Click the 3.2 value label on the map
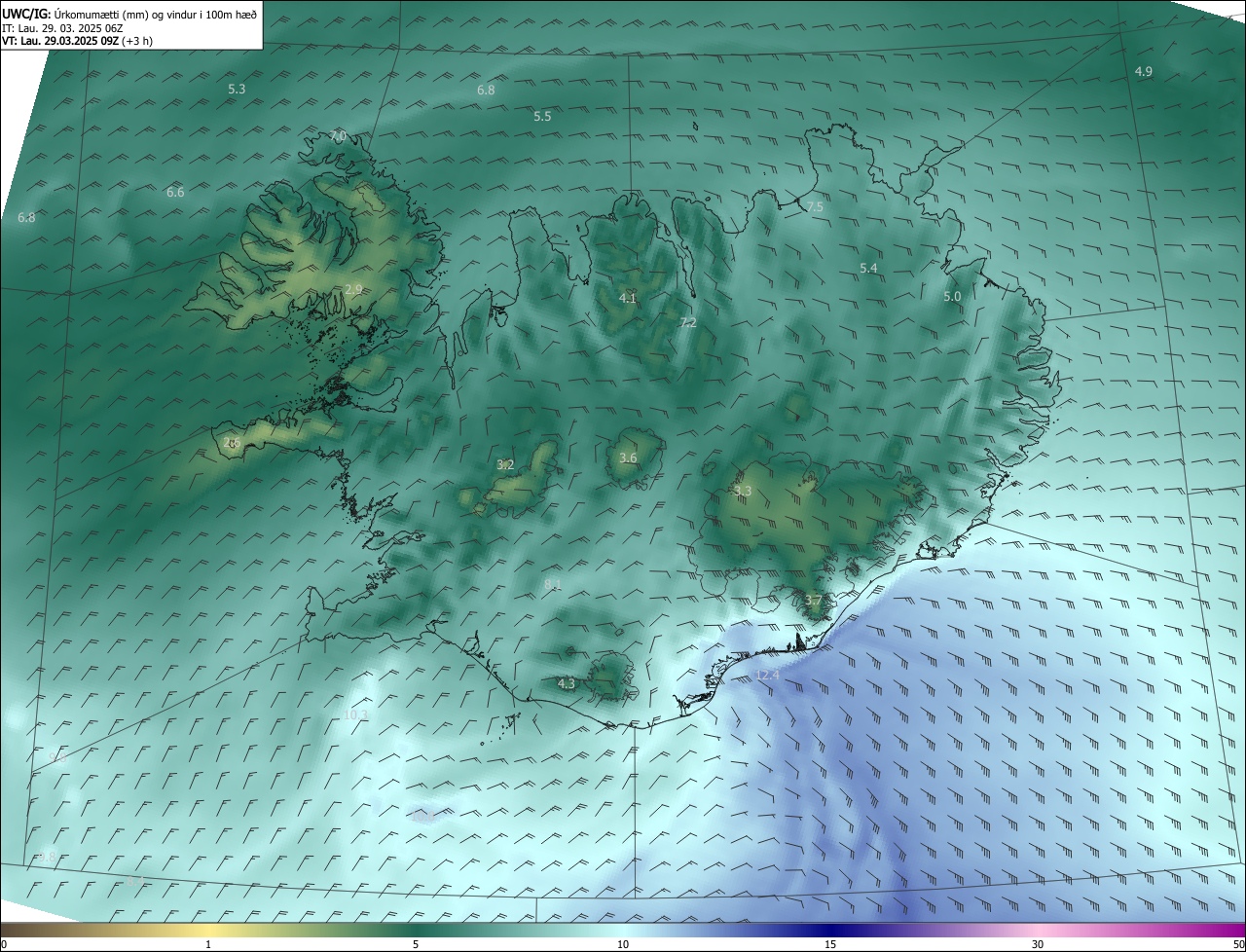The height and width of the screenshot is (952, 1246). (505, 464)
